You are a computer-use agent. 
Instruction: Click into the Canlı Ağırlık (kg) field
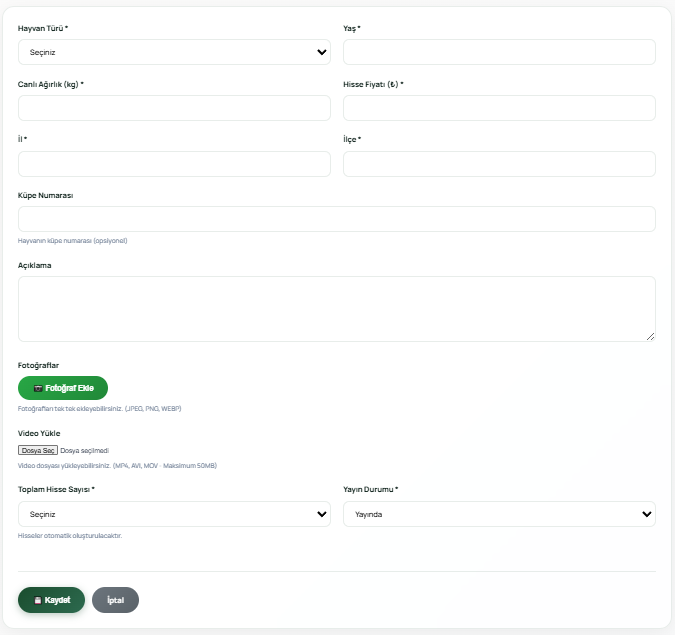point(174,108)
